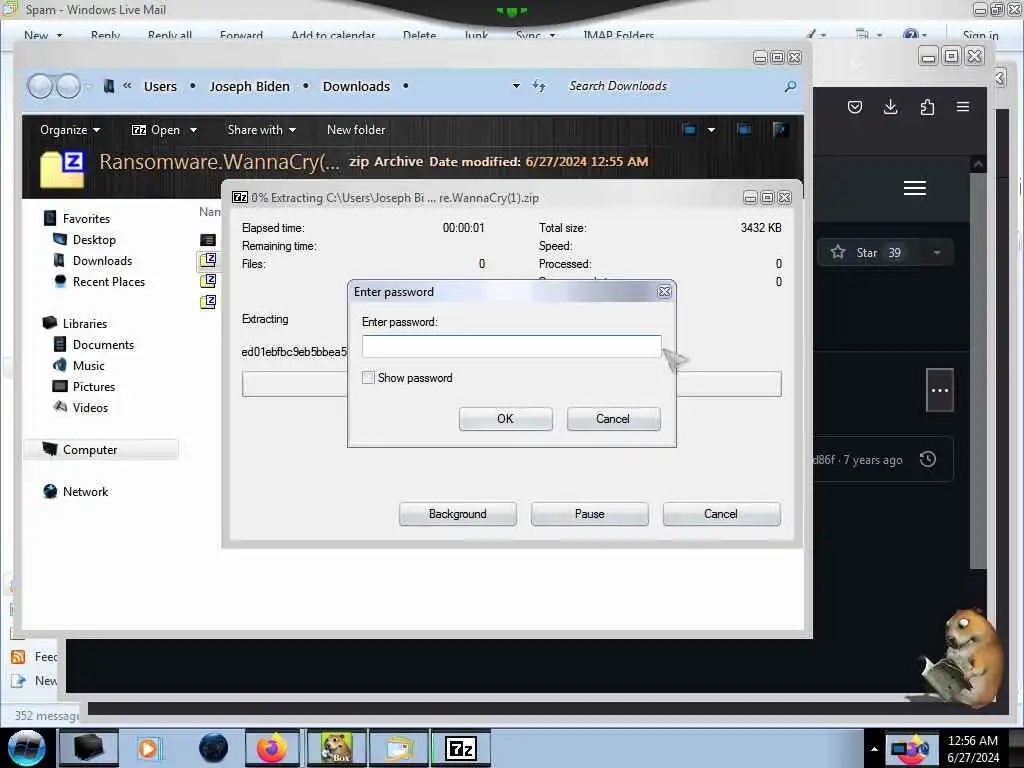Image resolution: width=1024 pixels, height=768 pixels.
Task: Select Computer in the navigation pane
Action: click(90, 450)
